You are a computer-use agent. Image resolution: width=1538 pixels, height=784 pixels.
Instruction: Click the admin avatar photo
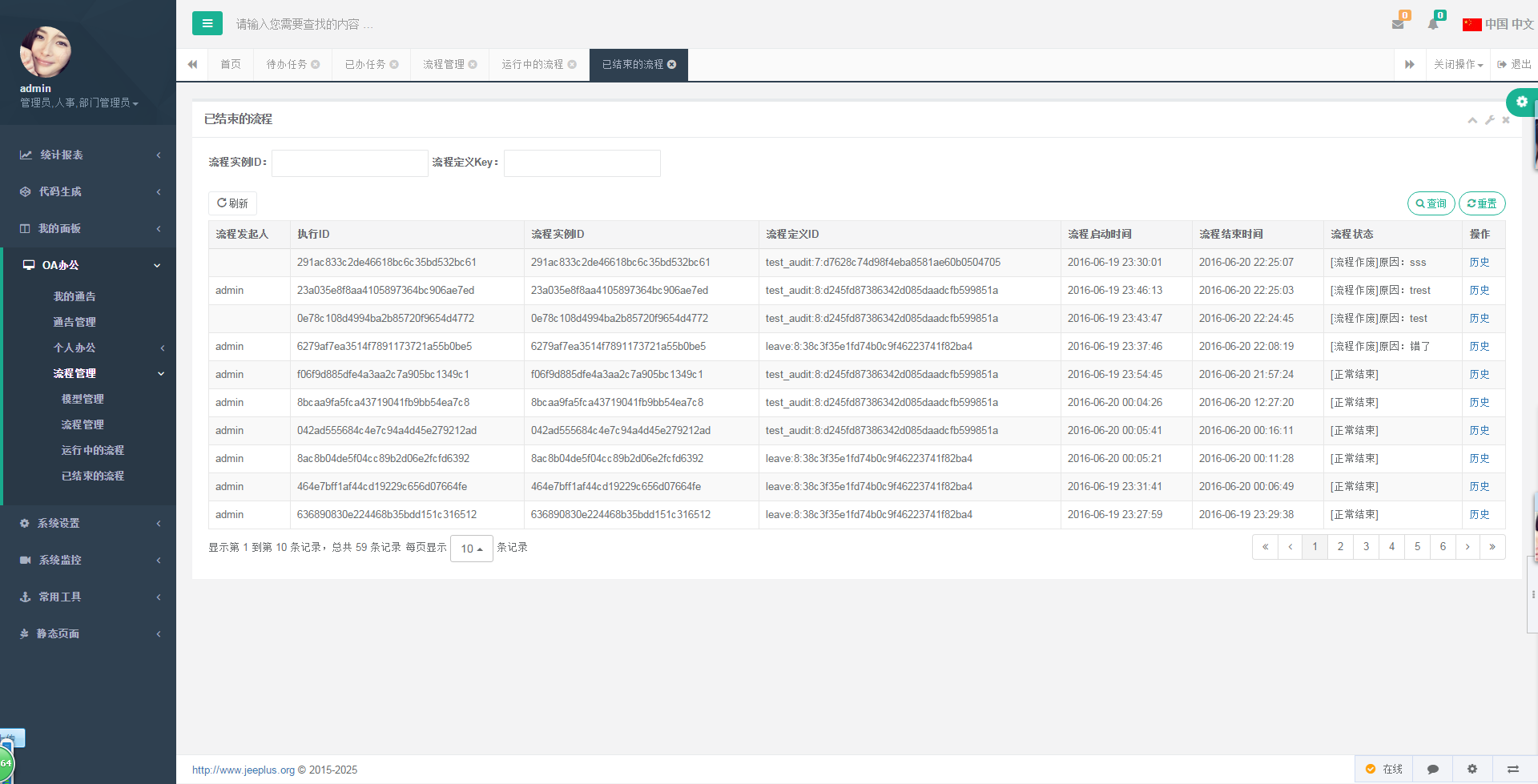click(x=46, y=52)
